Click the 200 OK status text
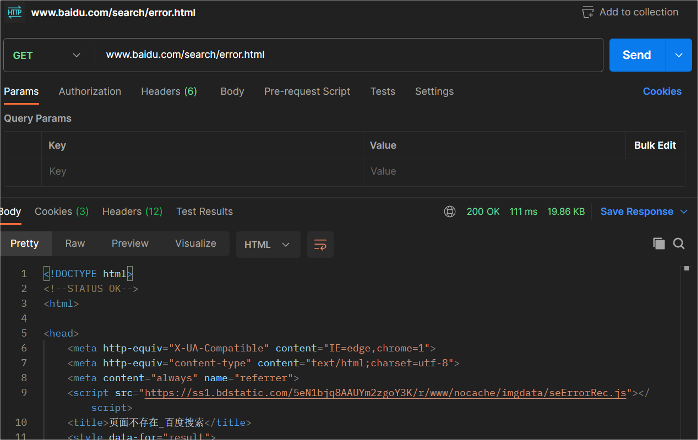This screenshot has width=698, height=440. pyautogui.click(x=483, y=212)
